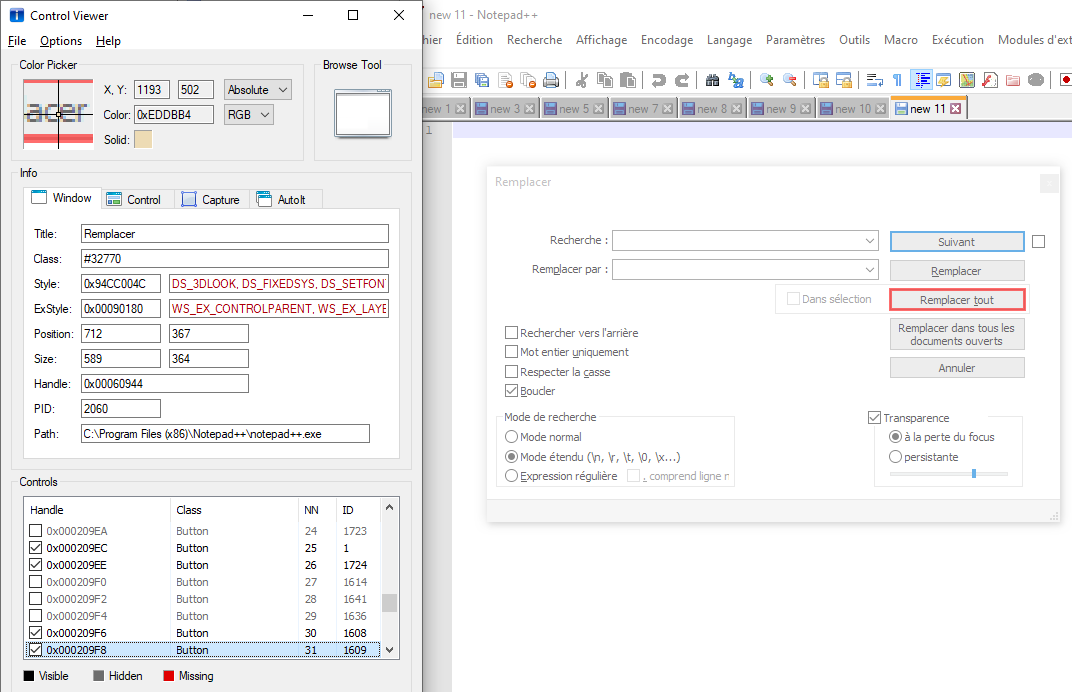Click the Zoom in magnifier icon
Viewport: 1072px width, 692px height.
[766, 80]
